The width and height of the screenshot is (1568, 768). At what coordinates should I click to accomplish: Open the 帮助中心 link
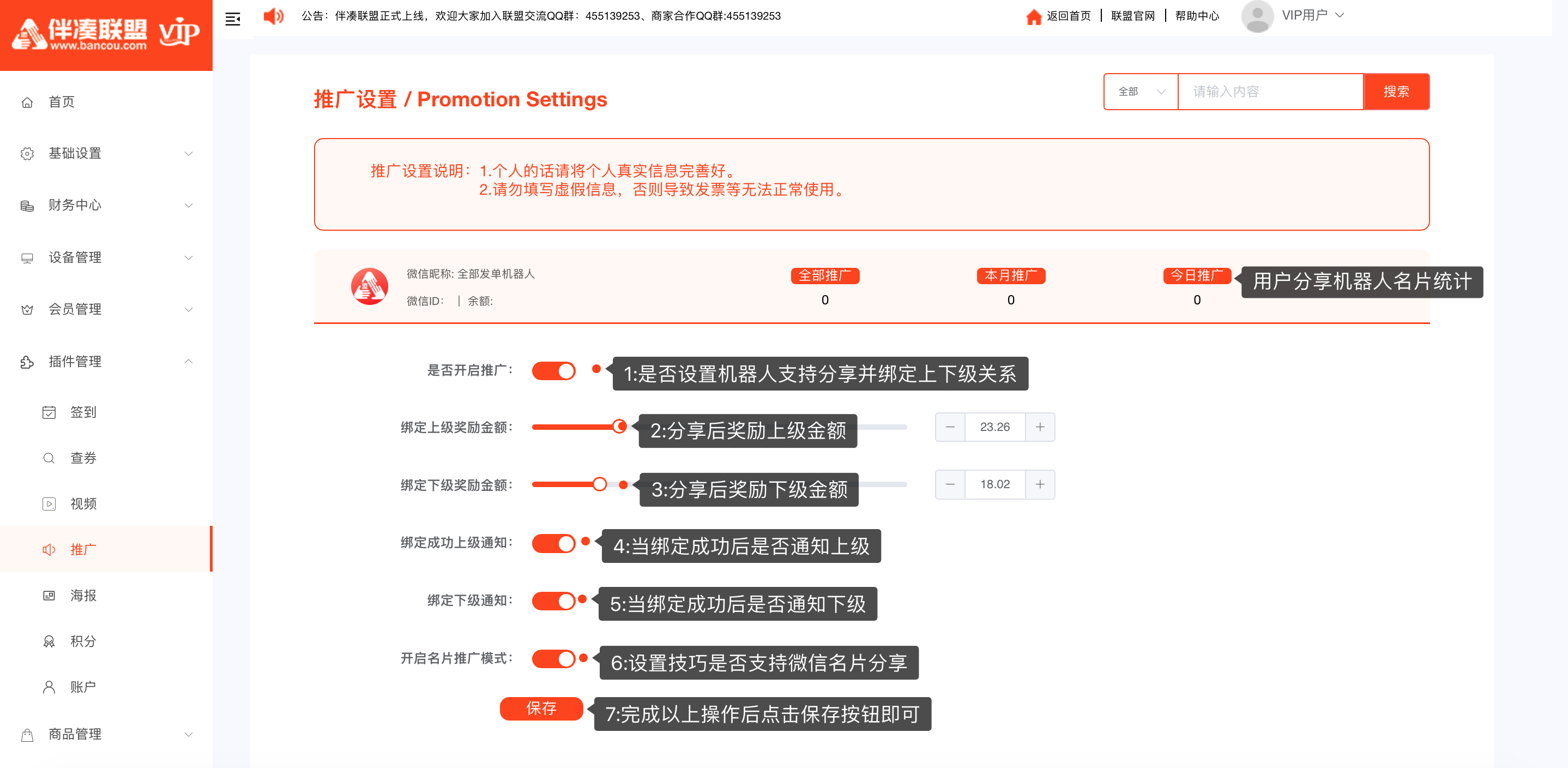(1197, 16)
